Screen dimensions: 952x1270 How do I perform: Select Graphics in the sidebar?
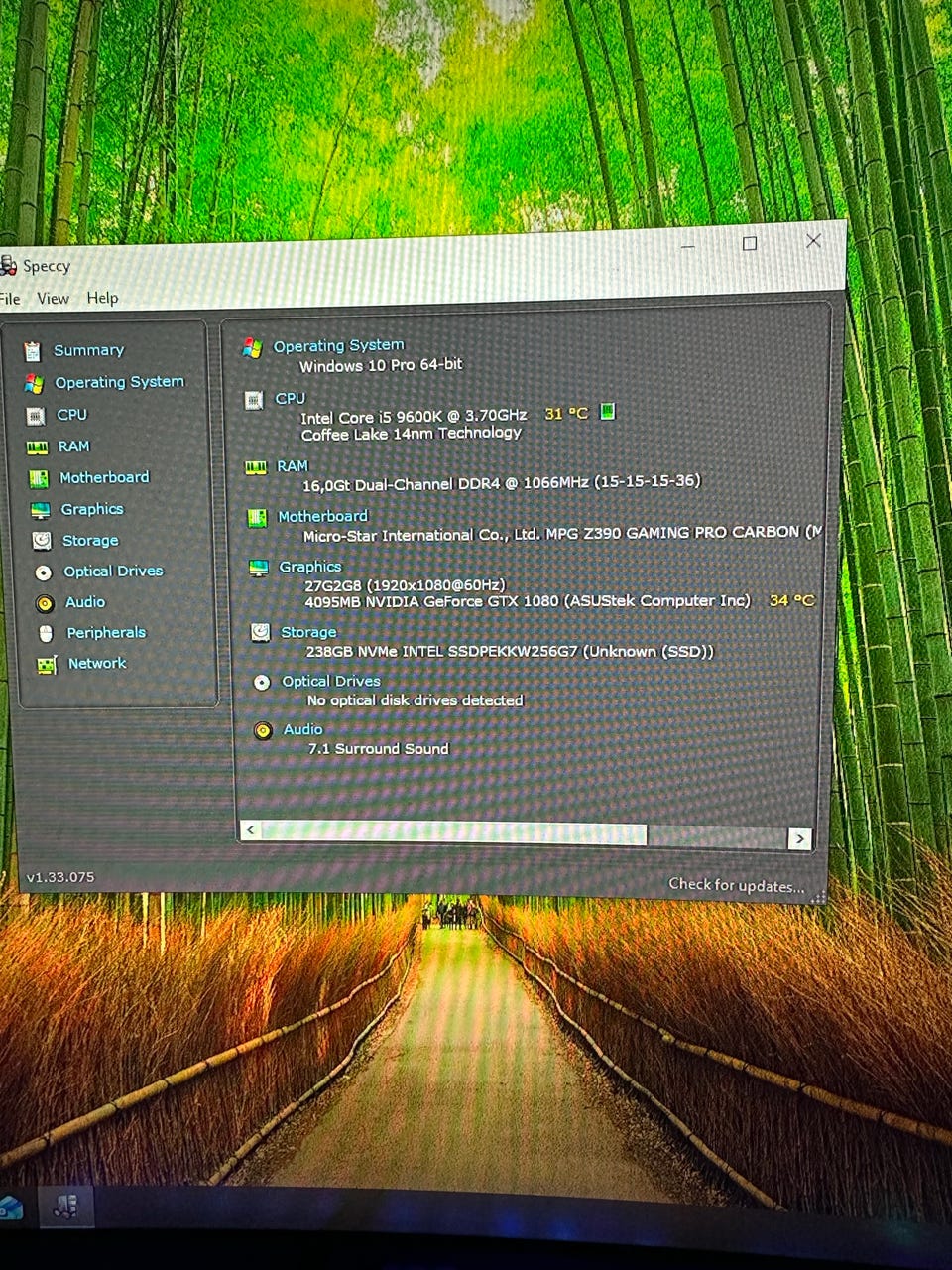tap(92, 509)
